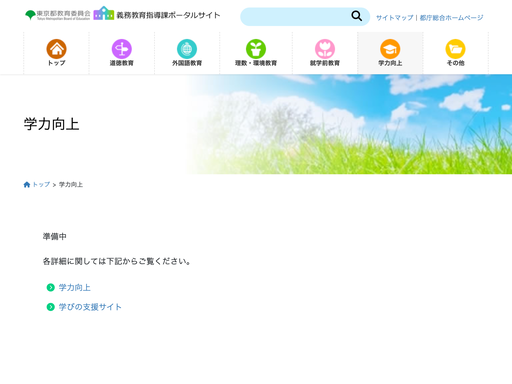Open the 道徳教育 signpost icon
The height and width of the screenshot is (384, 512).
(x=122, y=49)
